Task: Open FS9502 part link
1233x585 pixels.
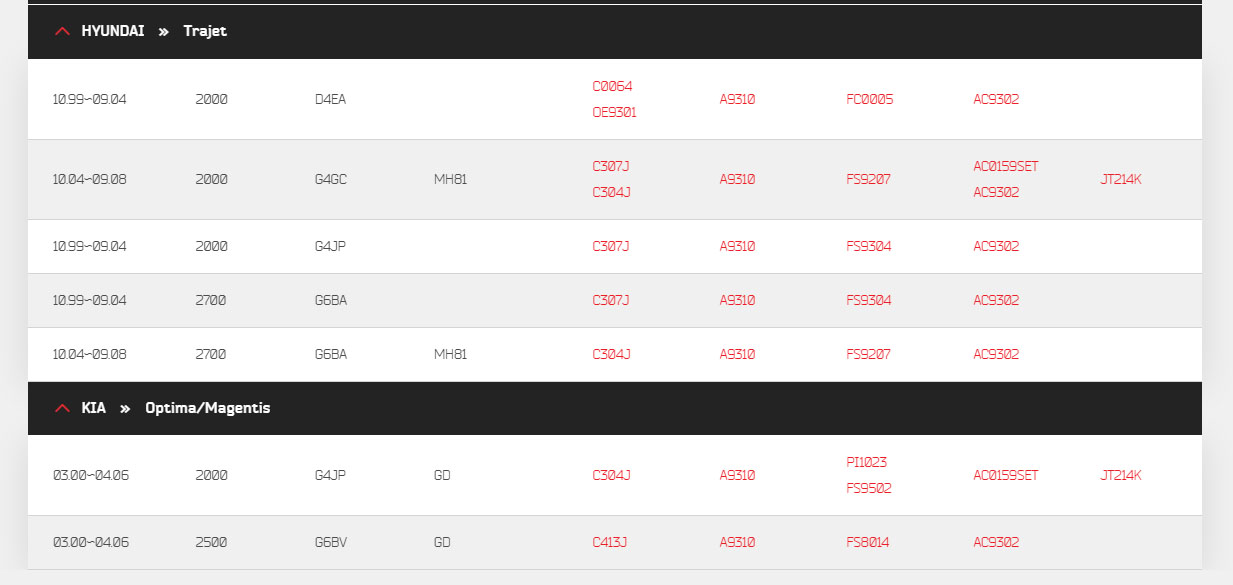Action: pyautogui.click(x=869, y=488)
